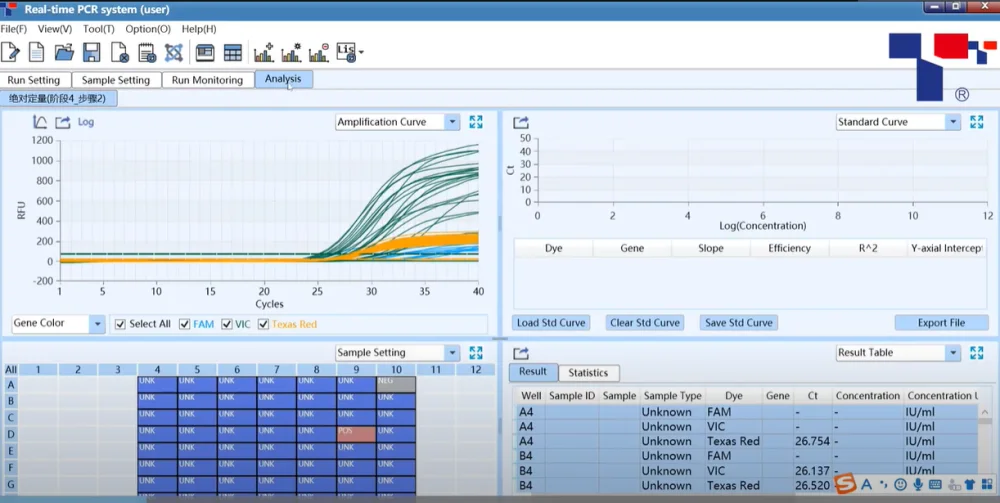Toggle the Texas Red dye checkbox

[263, 324]
